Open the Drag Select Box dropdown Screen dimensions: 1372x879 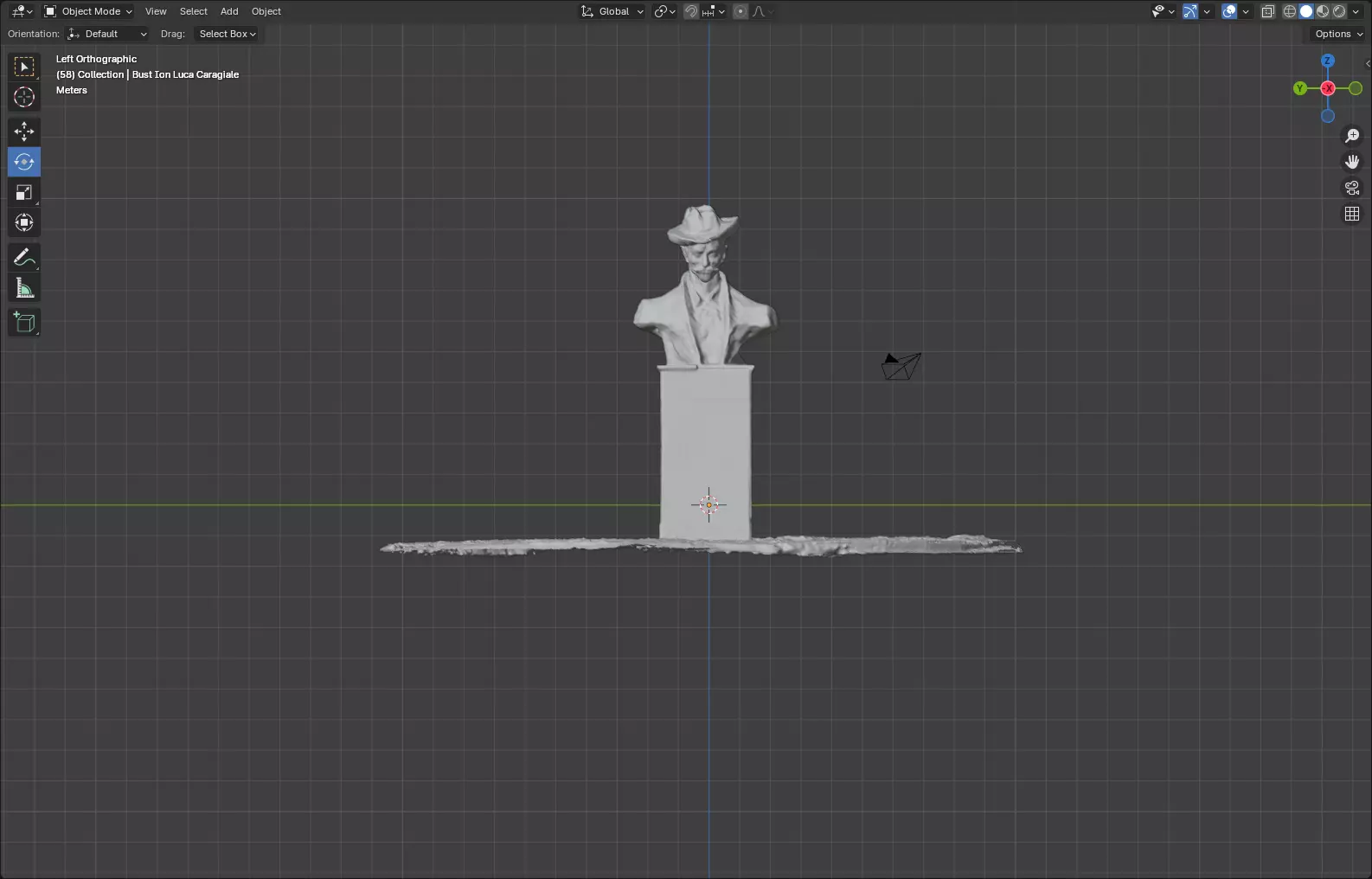pyautogui.click(x=228, y=34)
